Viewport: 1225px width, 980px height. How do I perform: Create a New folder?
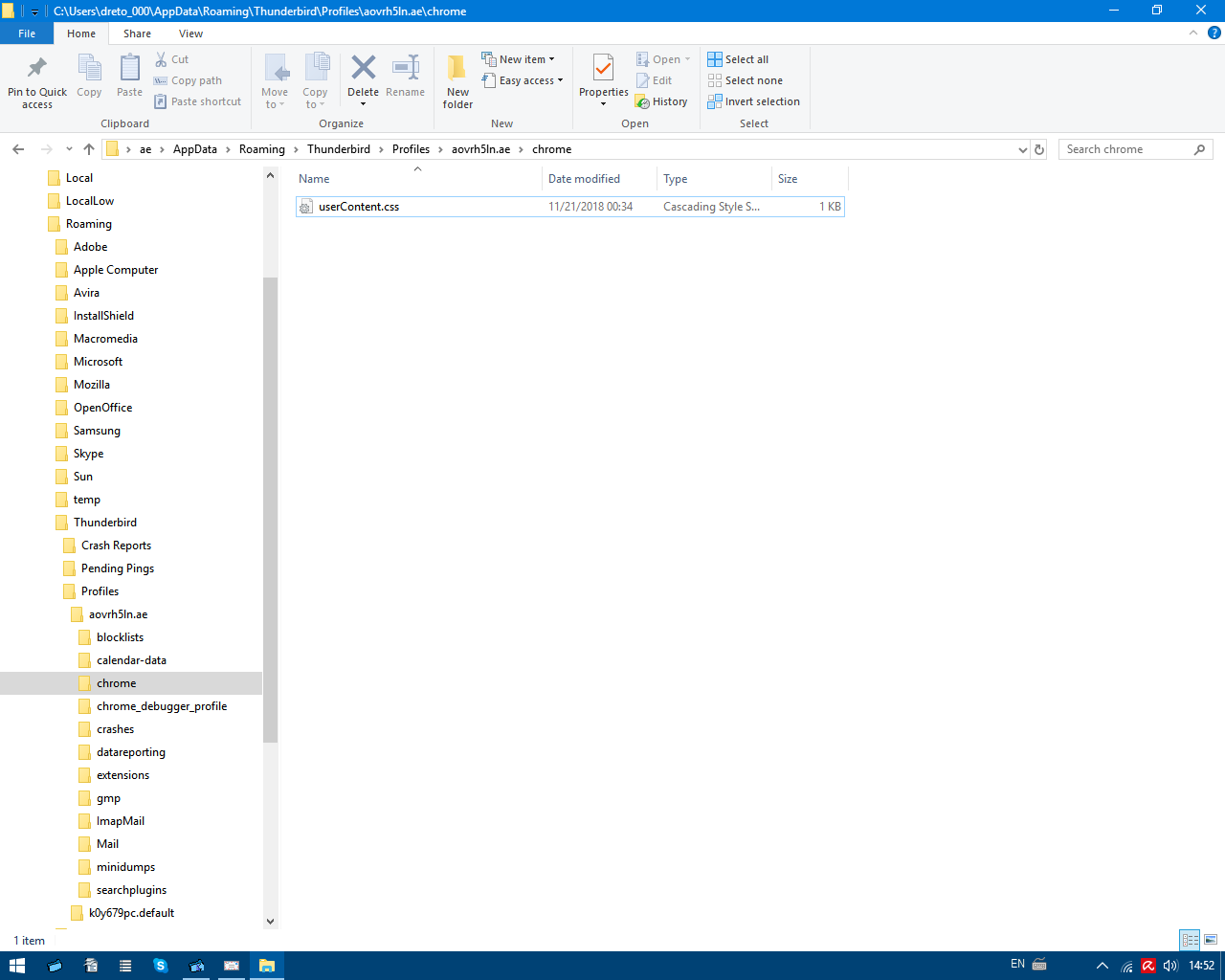point(457,81)
